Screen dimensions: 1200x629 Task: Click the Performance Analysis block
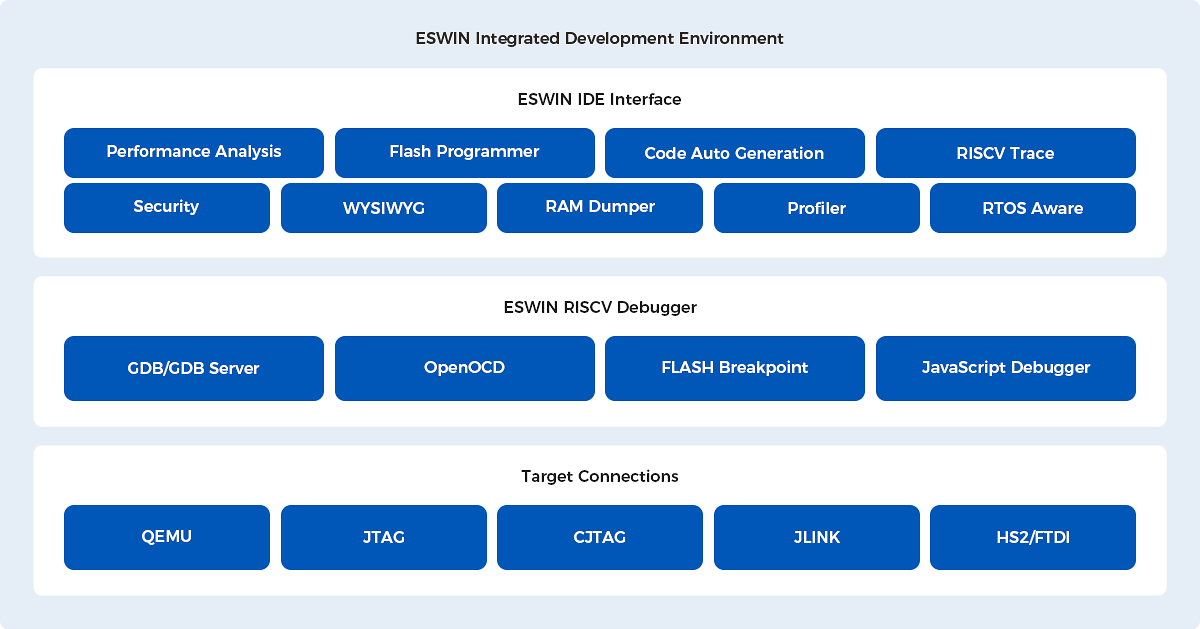[x=194, y=153]
